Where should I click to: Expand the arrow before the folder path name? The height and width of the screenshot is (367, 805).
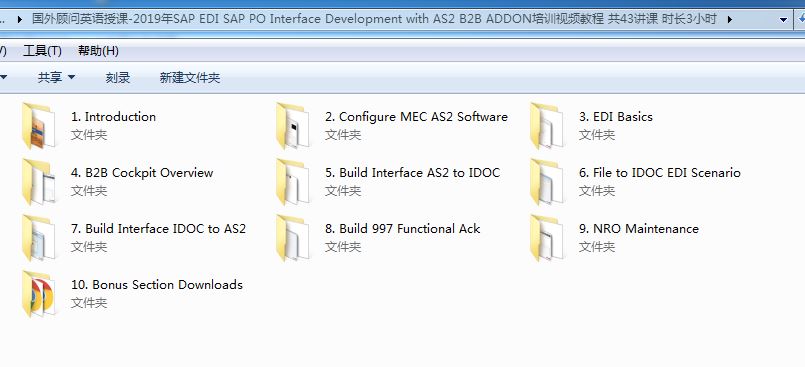[x=20, y=20]
